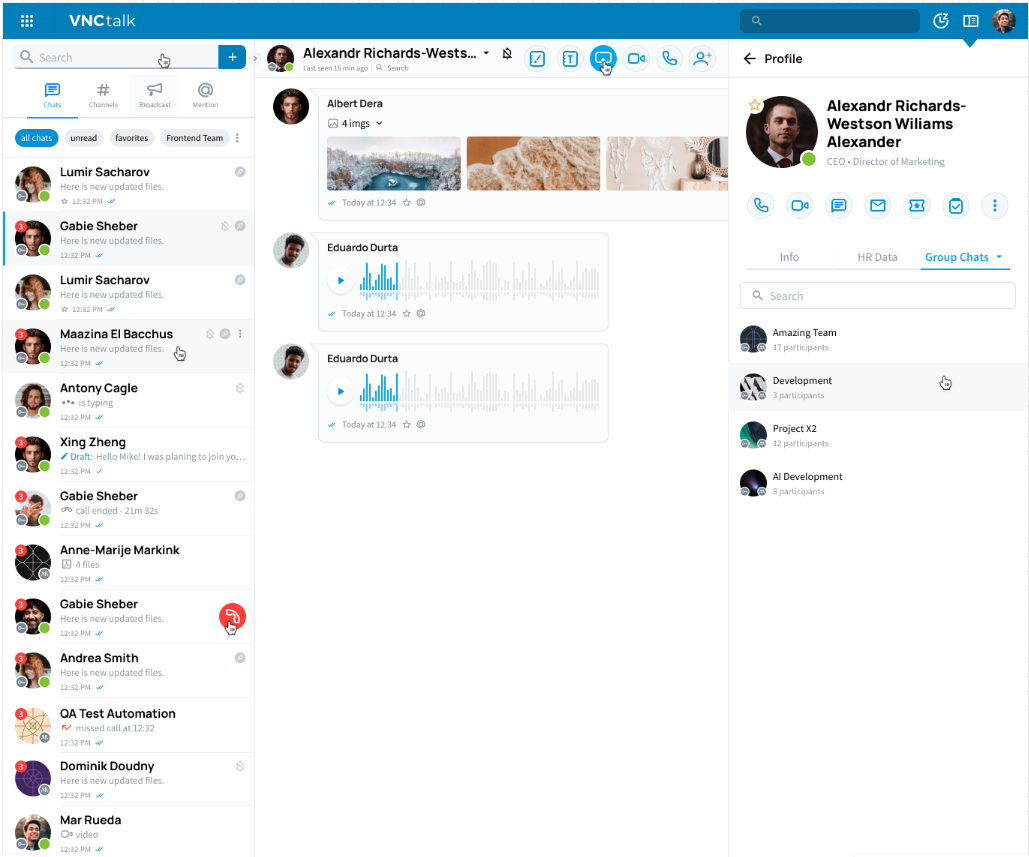
Task: Open dropdown next to Alexandr Richards-Wests name
Action: pyautogui.click(x=486, y=53)
